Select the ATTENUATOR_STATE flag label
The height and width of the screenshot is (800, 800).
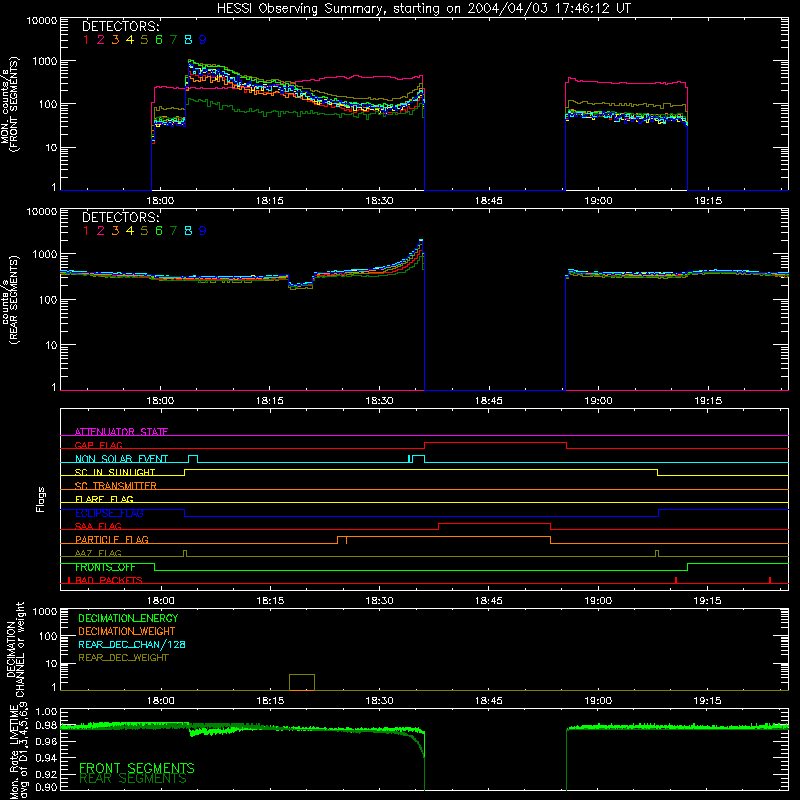coord(121,432)
